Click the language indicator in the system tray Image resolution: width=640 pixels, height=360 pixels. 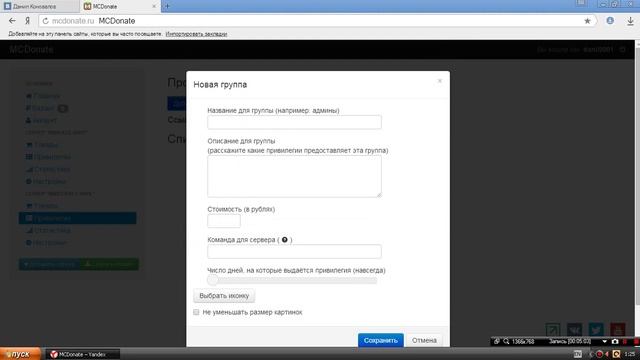(x=578, y=354)
